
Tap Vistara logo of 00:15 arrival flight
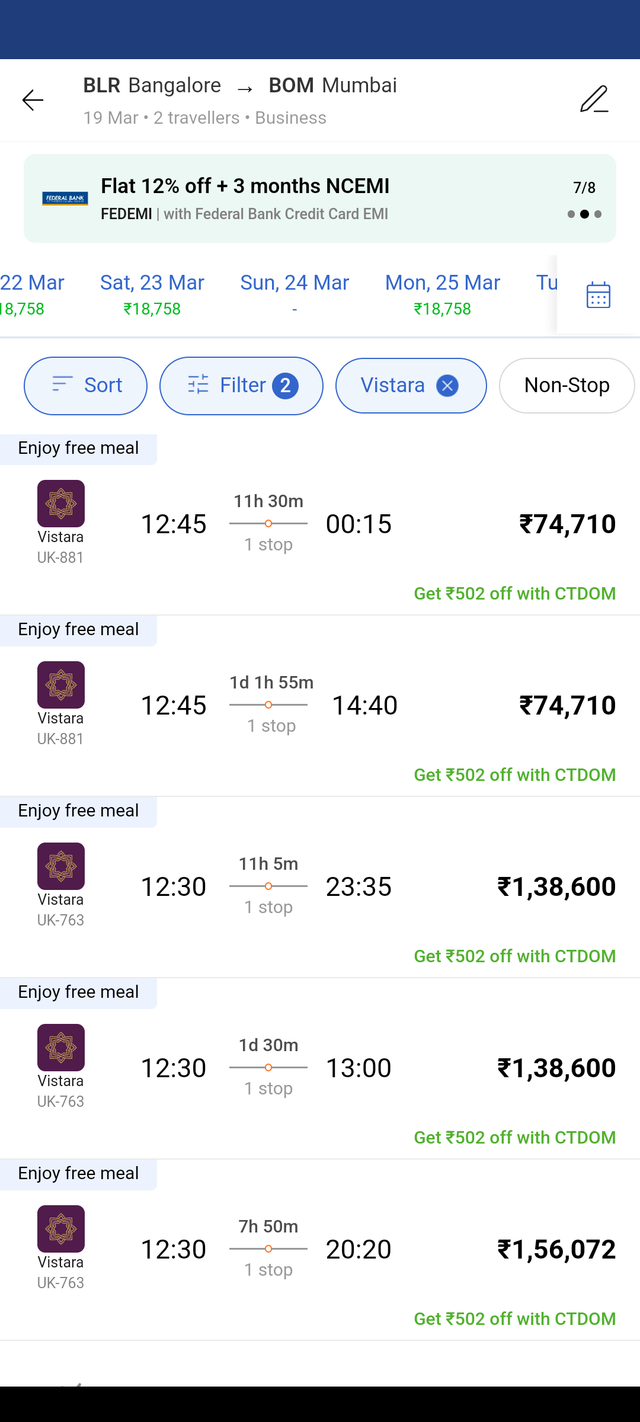61,503
